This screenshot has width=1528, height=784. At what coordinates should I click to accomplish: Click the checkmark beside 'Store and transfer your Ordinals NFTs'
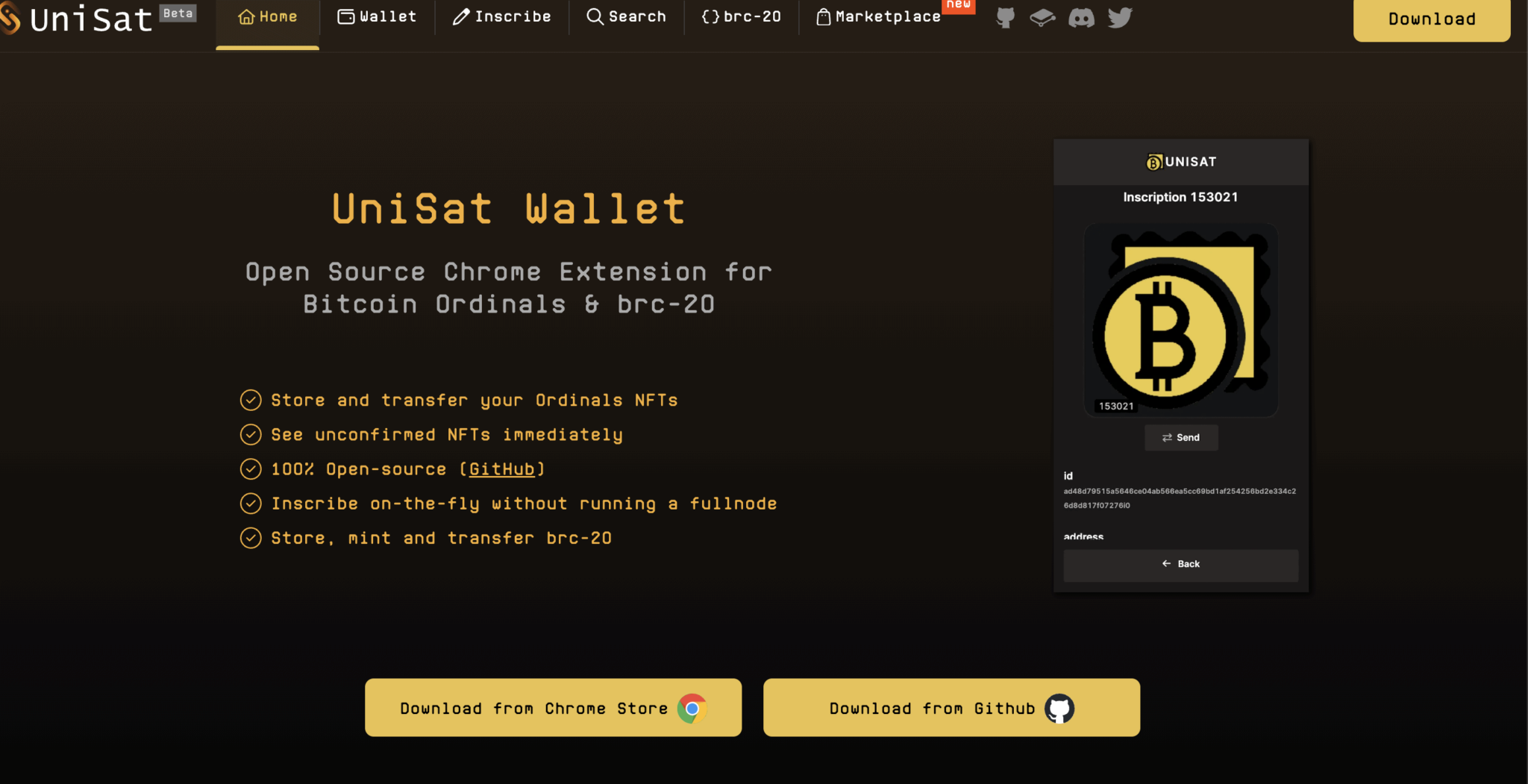pos(251,401)
